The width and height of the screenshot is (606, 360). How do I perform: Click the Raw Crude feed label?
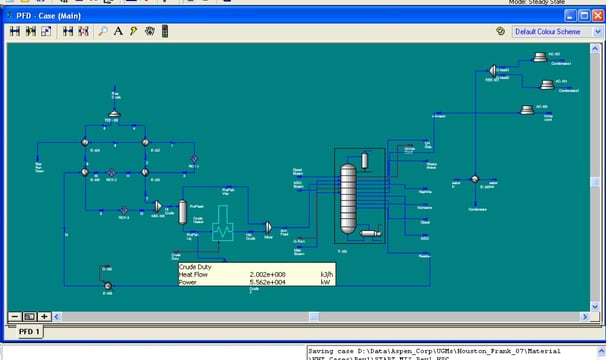[x=116, y=96]
